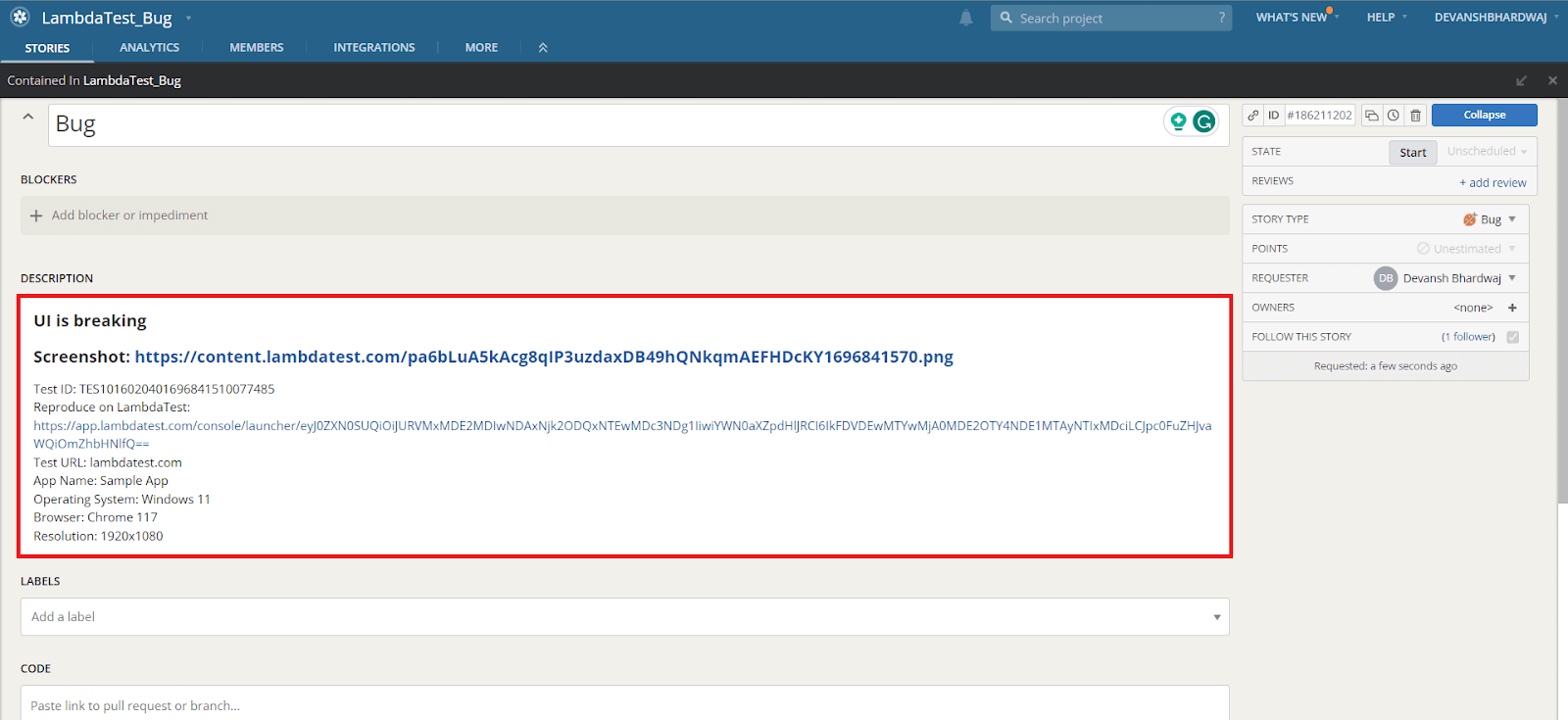1568x720 pixels.
Task: Delete the story with the trash icon
Action: [1415, 116]
